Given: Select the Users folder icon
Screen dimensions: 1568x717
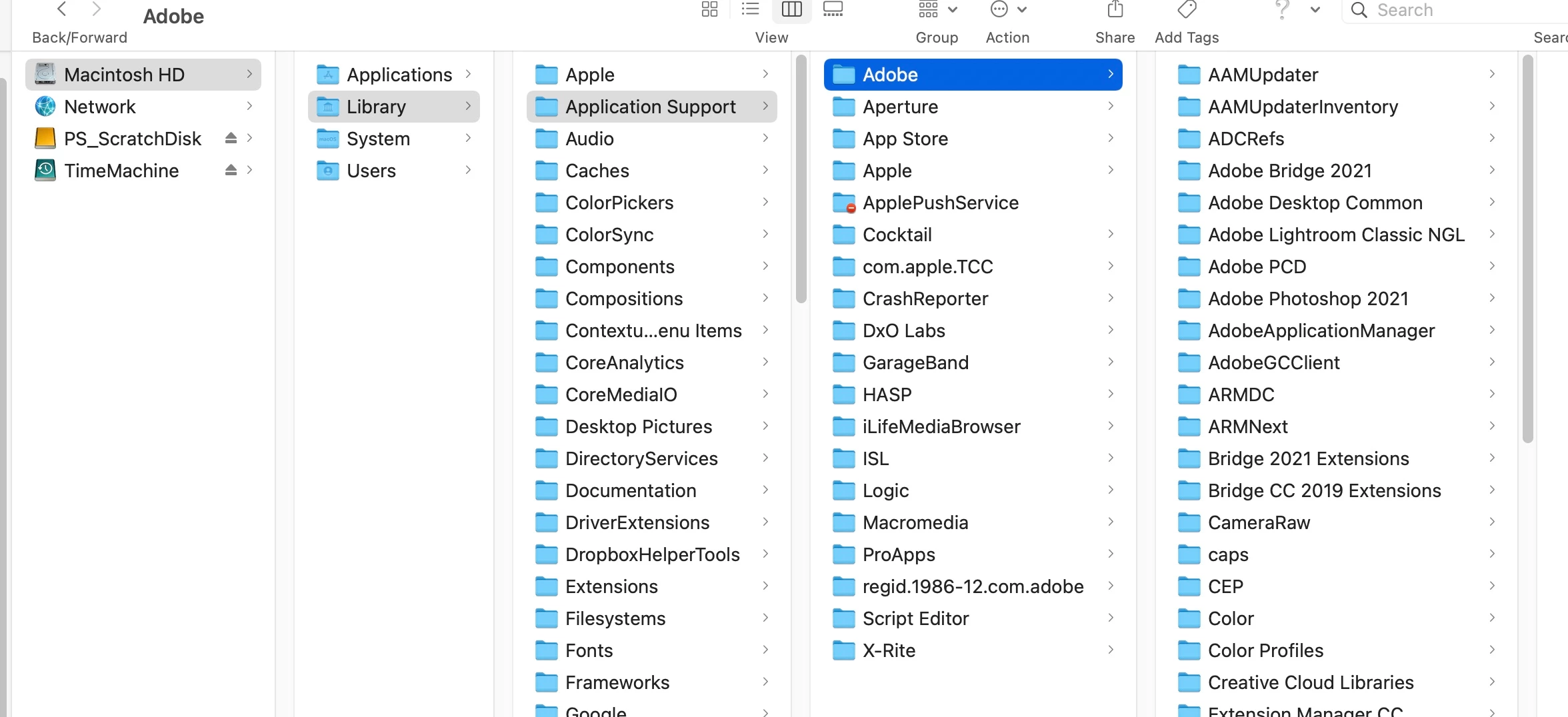Looking at the screenshot, I should tap(327, 170).
